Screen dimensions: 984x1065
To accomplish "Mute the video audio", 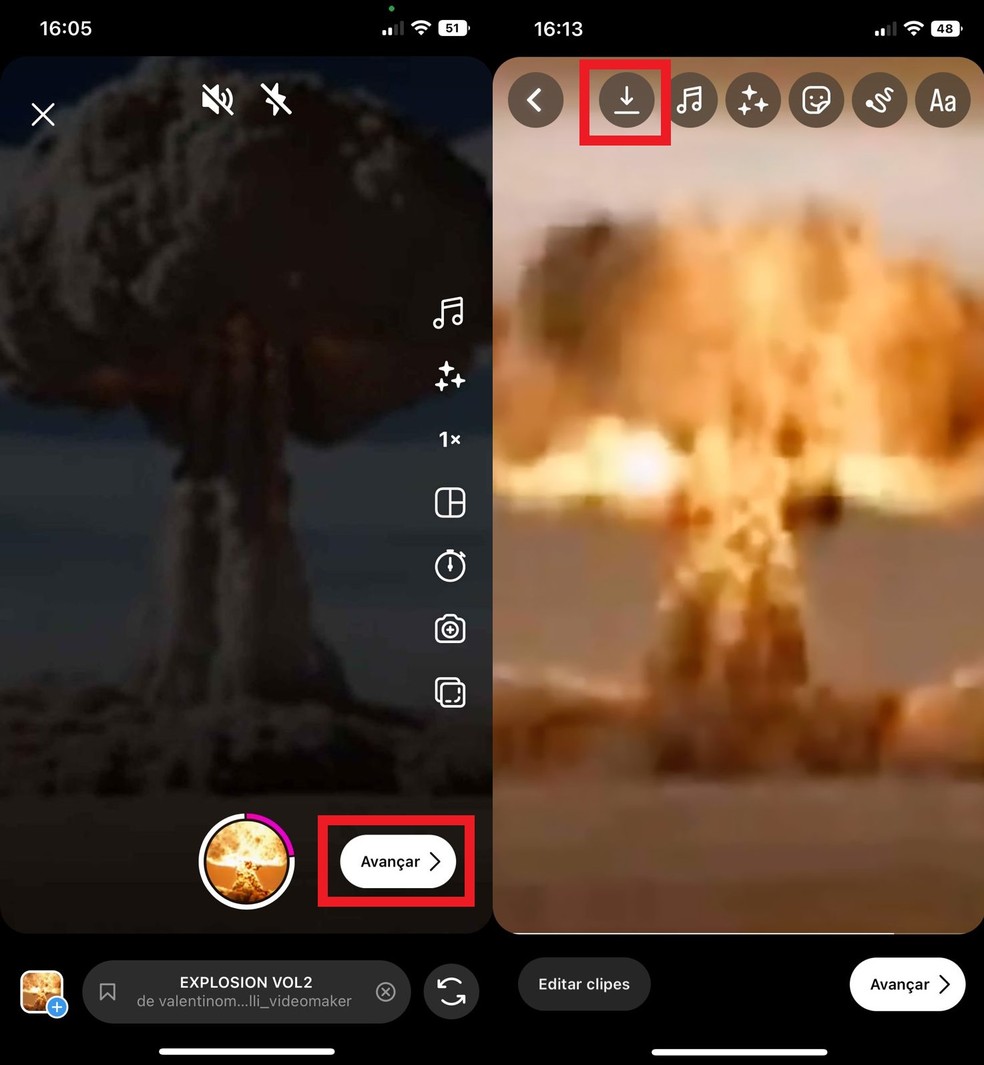I will [x=218, y=100].
